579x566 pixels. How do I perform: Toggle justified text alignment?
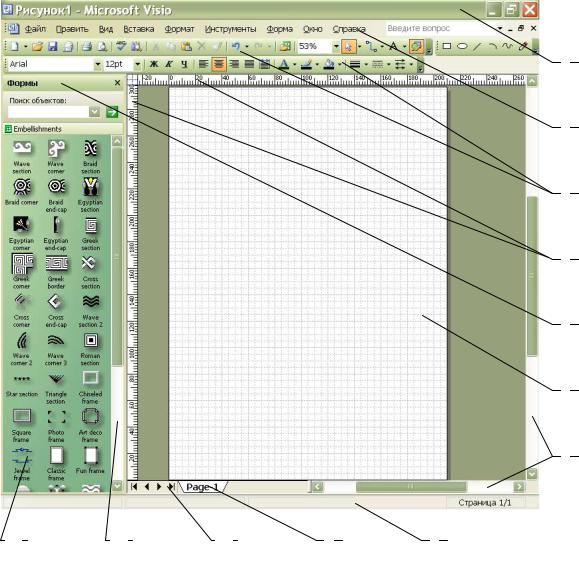click(250, 64)
